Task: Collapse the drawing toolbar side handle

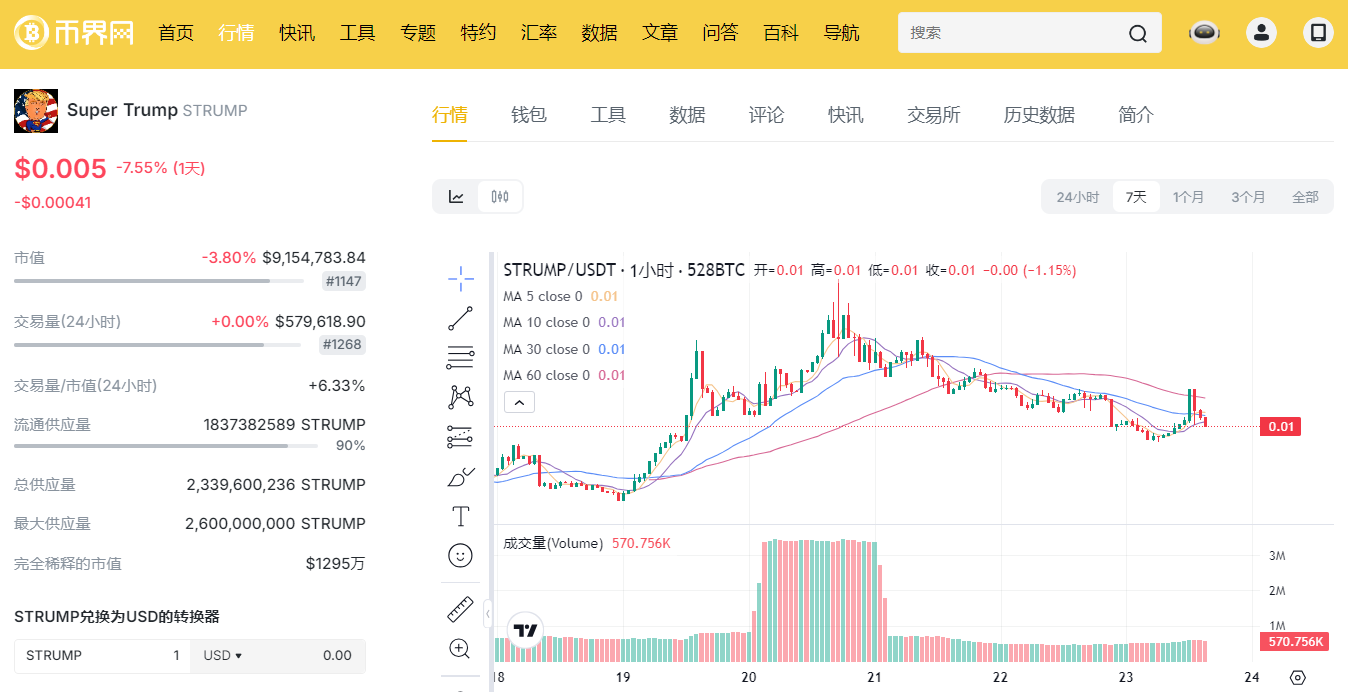Action: (x=487, y=612)
